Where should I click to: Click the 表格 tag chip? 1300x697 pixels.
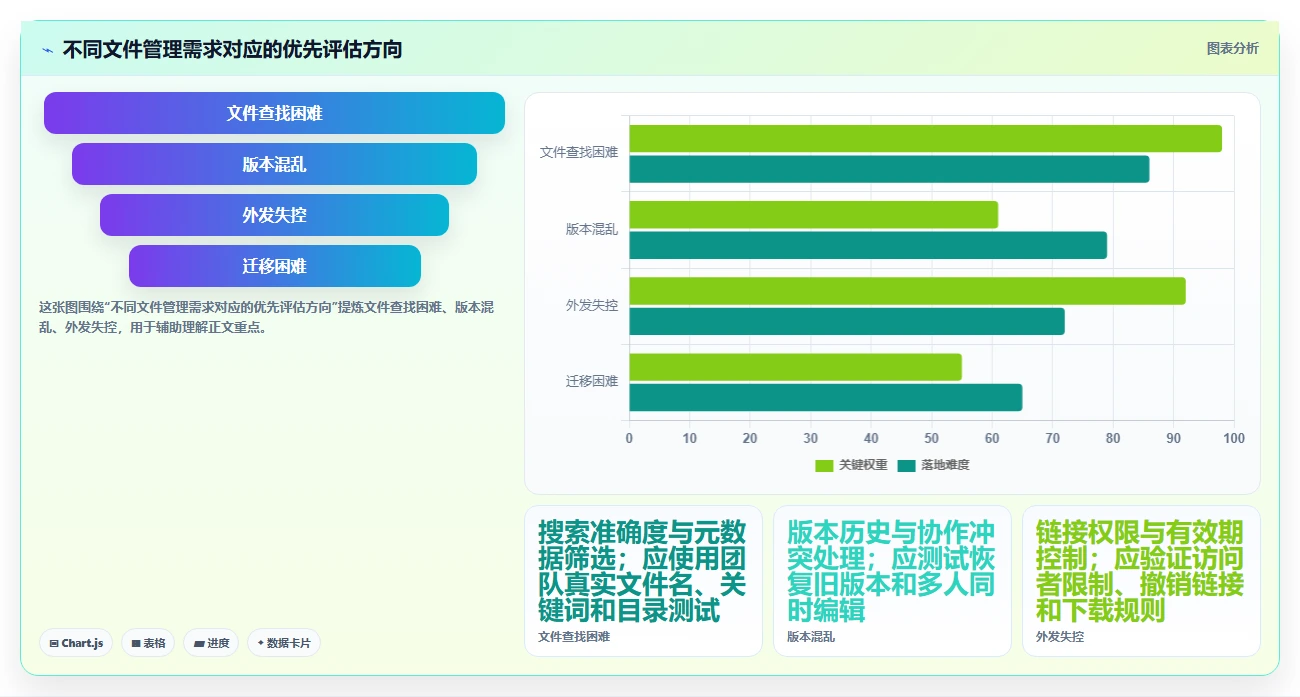click(x=148, y=643)
